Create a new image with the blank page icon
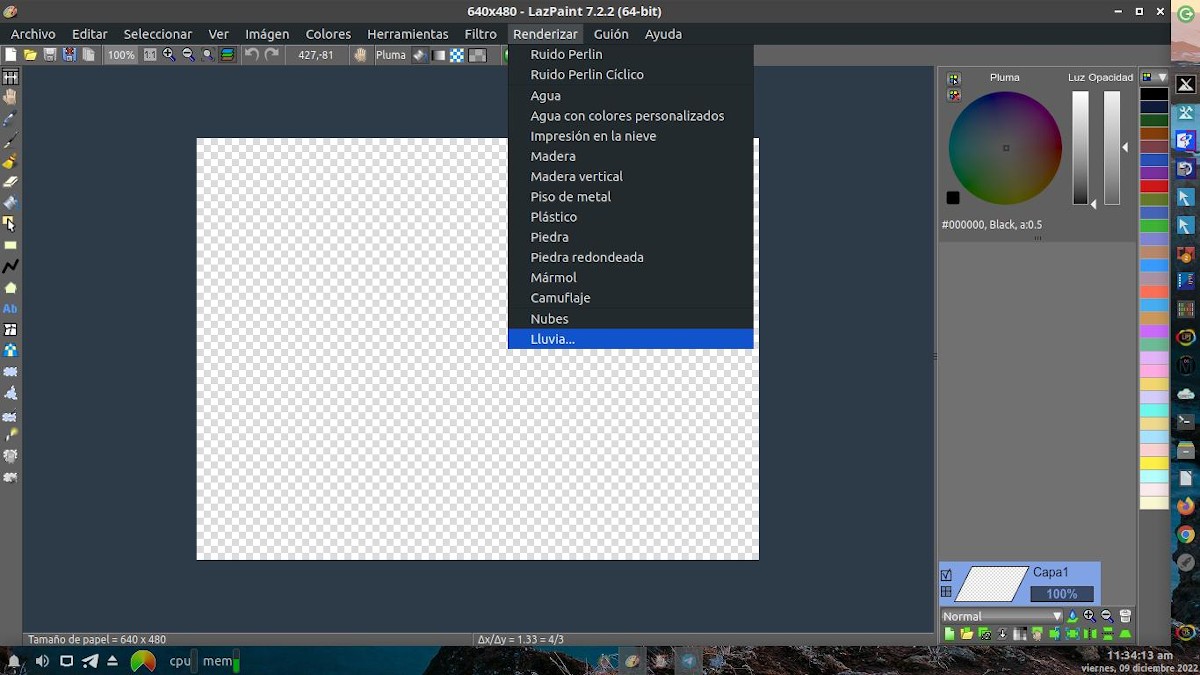This screenshot has width=1200, height=675. [11, 55]
